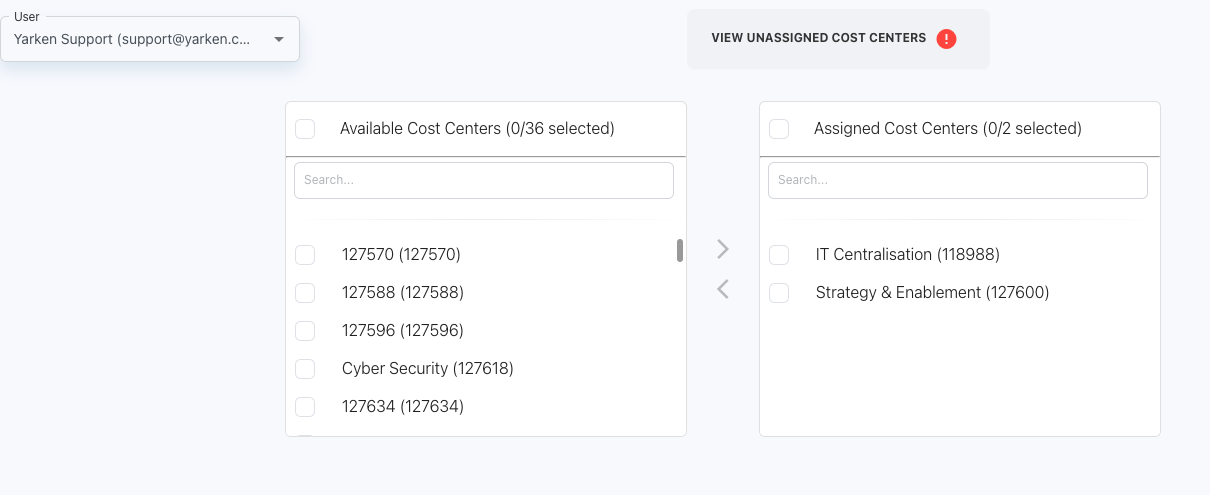
Task: Click the available list scrollbar thumb
Action: pos(680,250)
